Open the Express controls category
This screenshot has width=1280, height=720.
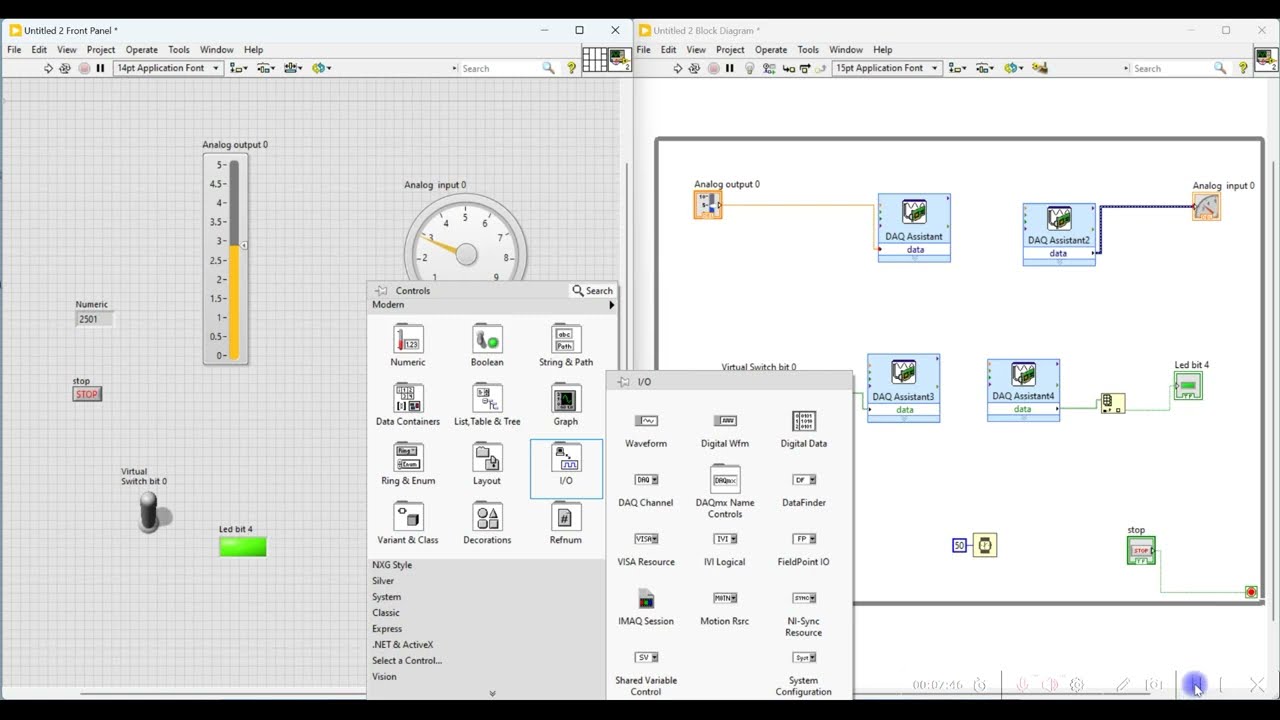tap(387, 629)
